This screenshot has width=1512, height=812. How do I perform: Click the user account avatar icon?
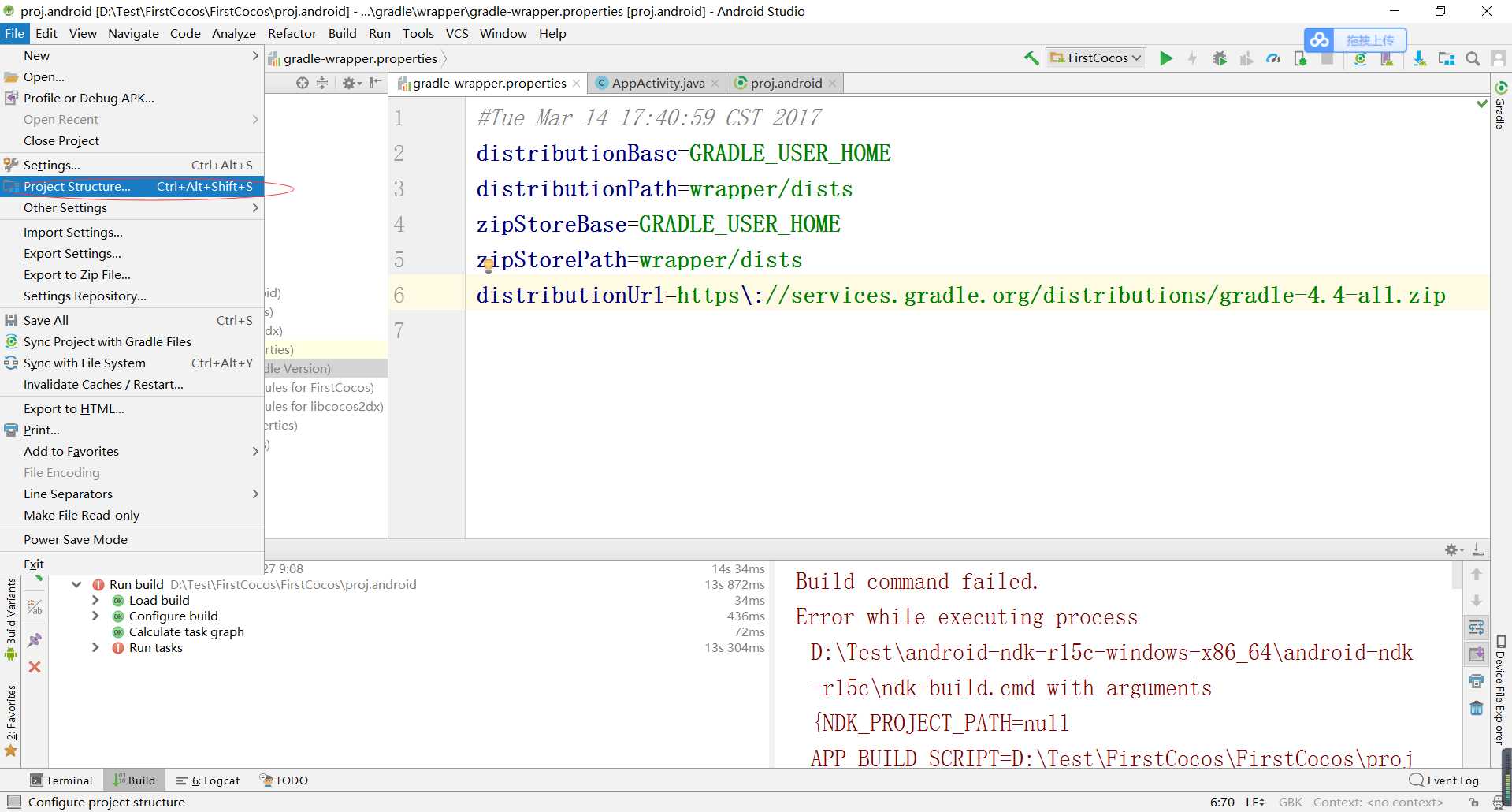point(1499,58)
